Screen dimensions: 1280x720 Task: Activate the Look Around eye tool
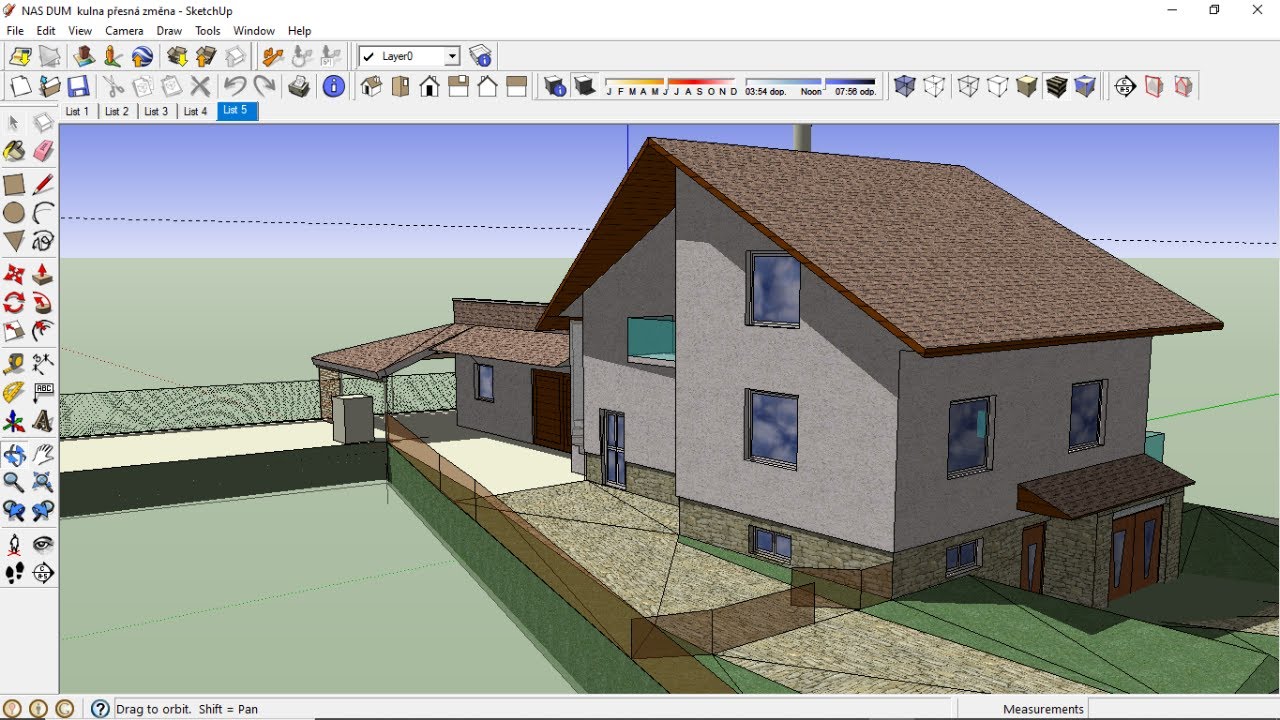(43, 545)
